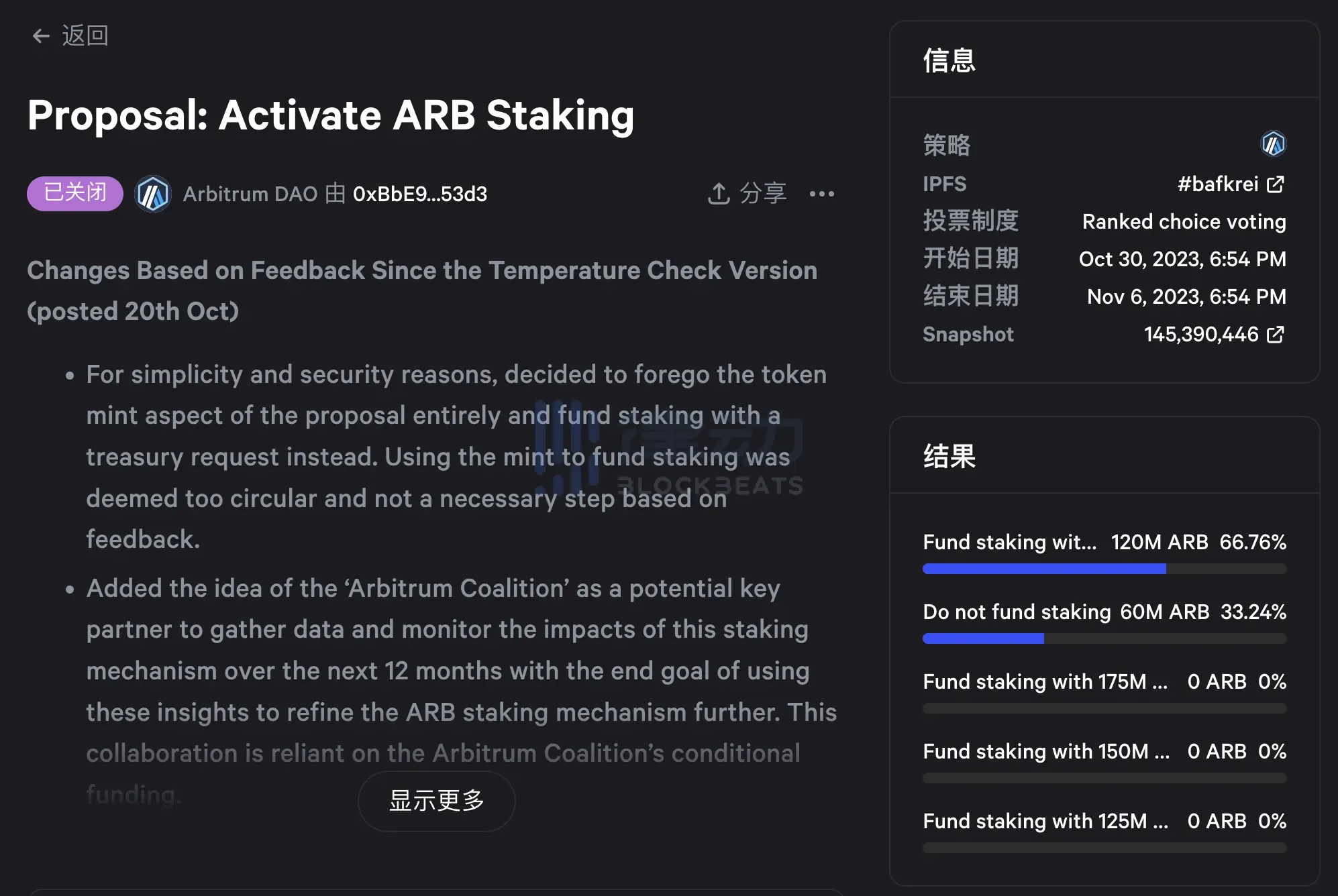
Task: Click the 已关闭 status badge
Action: 74,194
